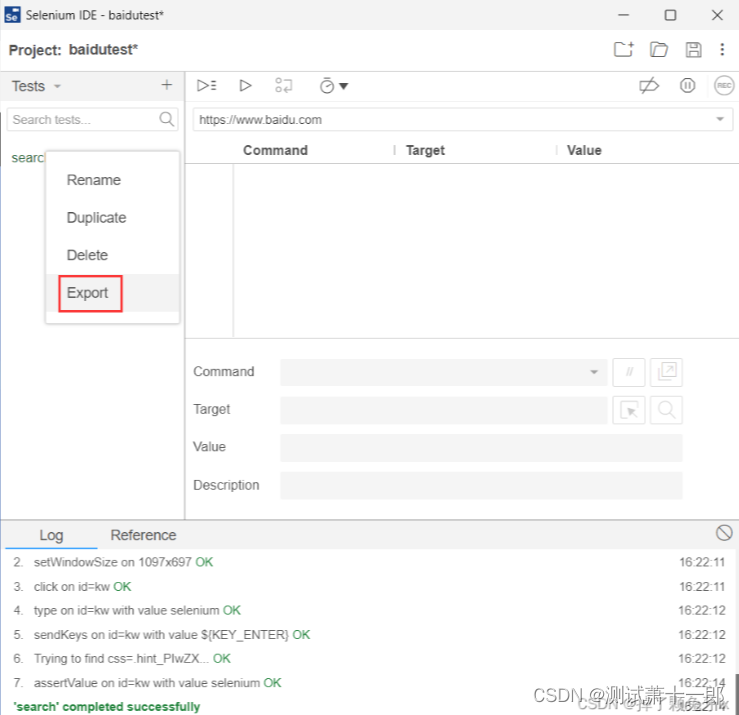Image resolution: width=739 pixels, height=715 pixels.
Task: Open the test execution speed control
Action: [333, 85]
